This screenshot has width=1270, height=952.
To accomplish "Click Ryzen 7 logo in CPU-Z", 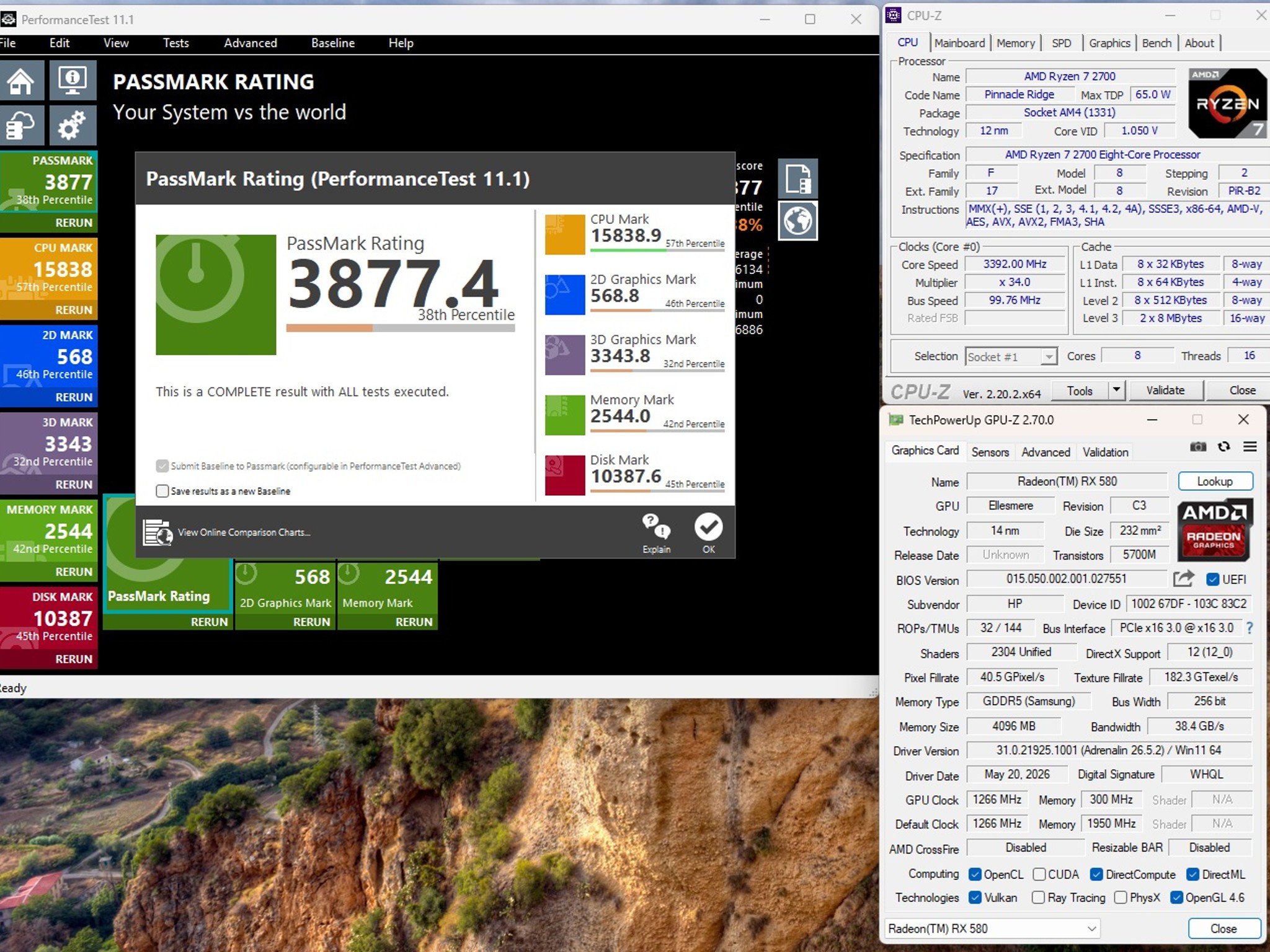I will tap(1227, 103).
